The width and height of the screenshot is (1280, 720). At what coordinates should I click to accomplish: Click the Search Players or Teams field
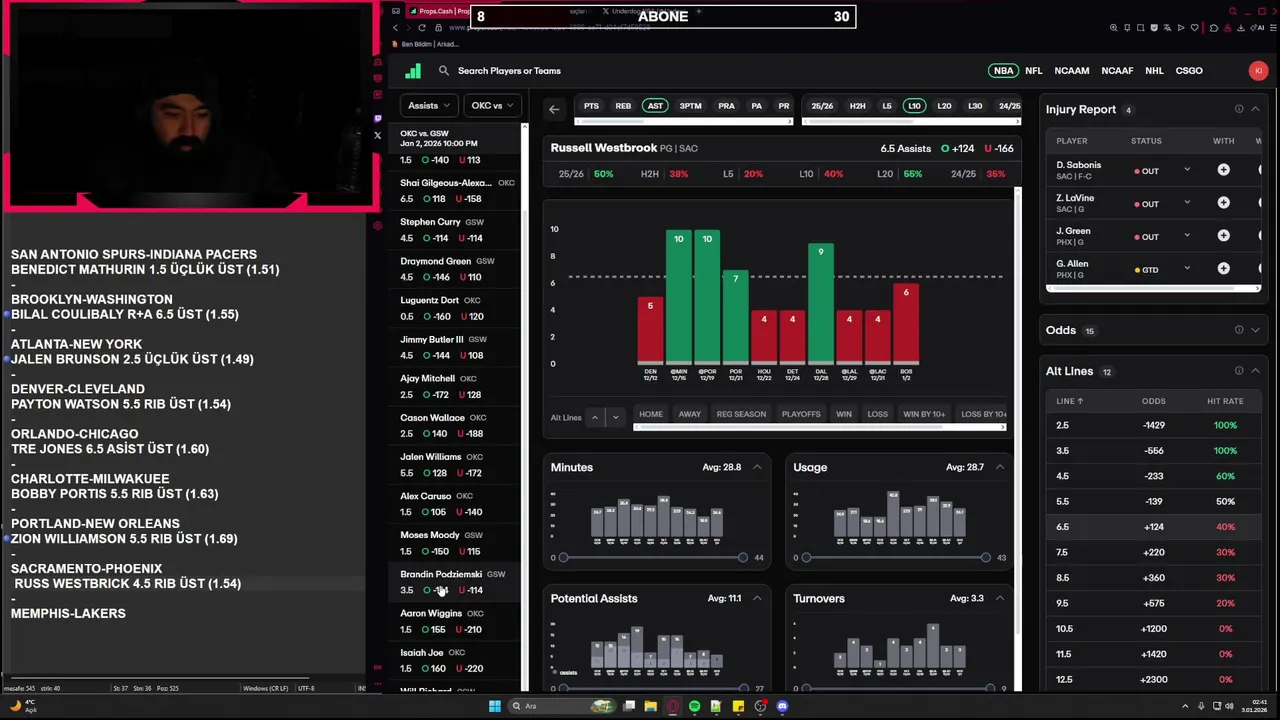(x=509, y=71)
